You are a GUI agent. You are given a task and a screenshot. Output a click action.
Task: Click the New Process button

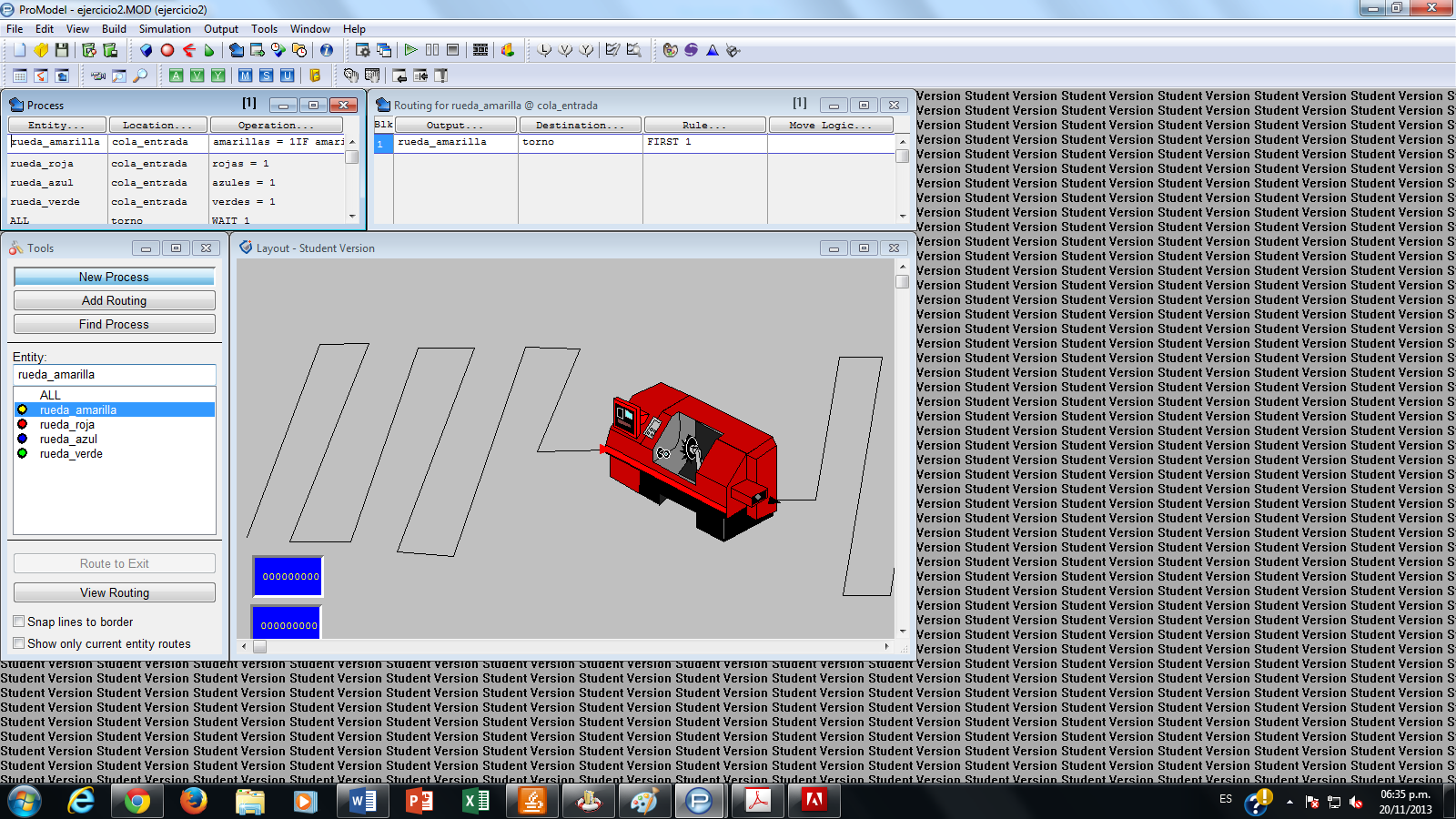[x=114, y=277]
